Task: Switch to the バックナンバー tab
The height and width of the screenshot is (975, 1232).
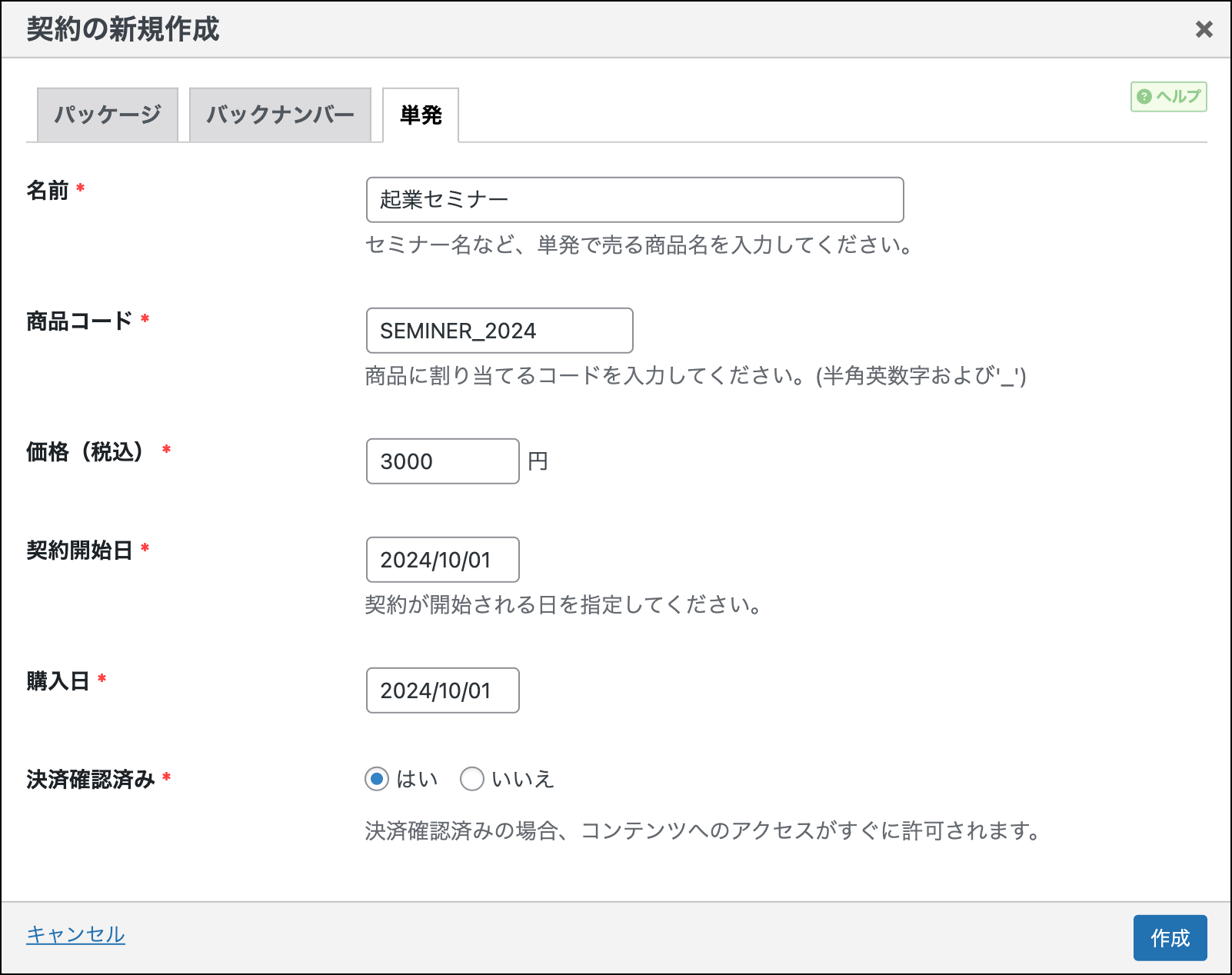Action: [280, 115]
